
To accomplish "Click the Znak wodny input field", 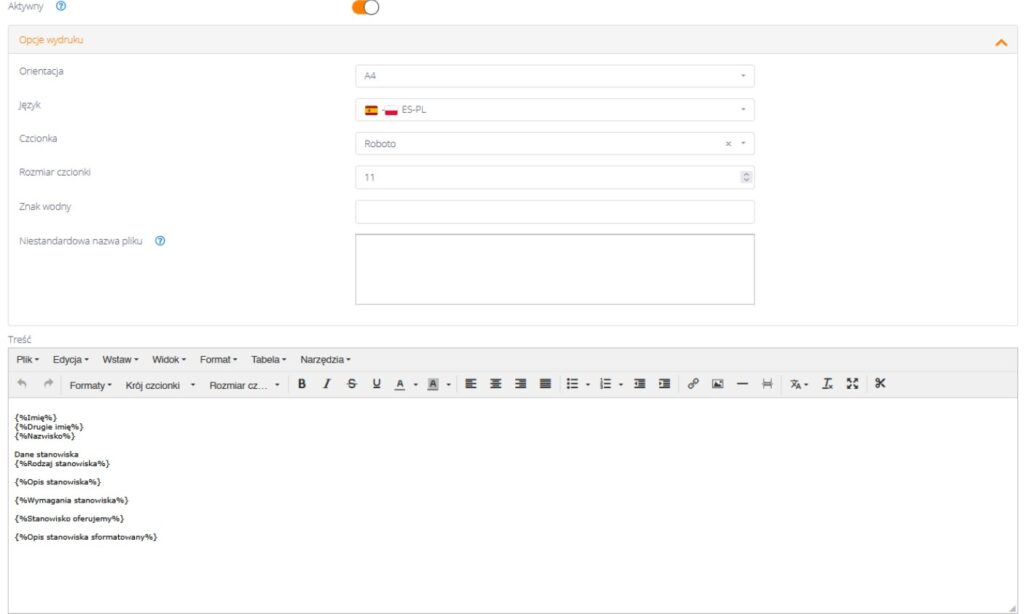I will tap(554, 211).
